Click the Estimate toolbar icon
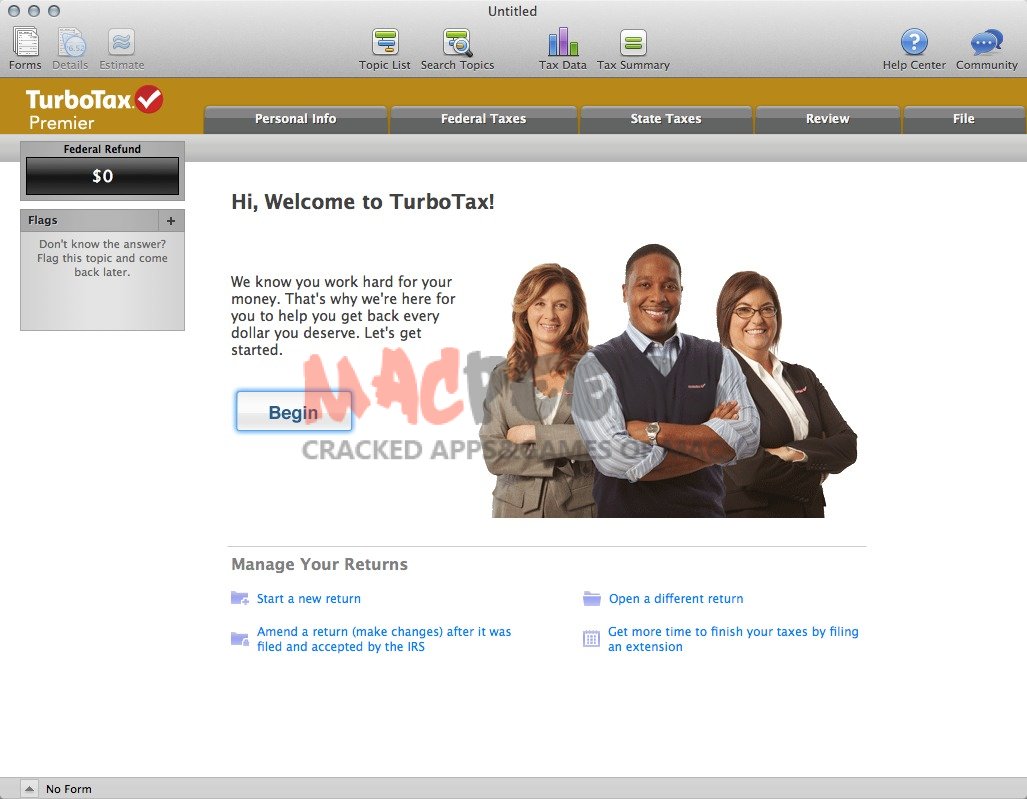 coord(121,43)
